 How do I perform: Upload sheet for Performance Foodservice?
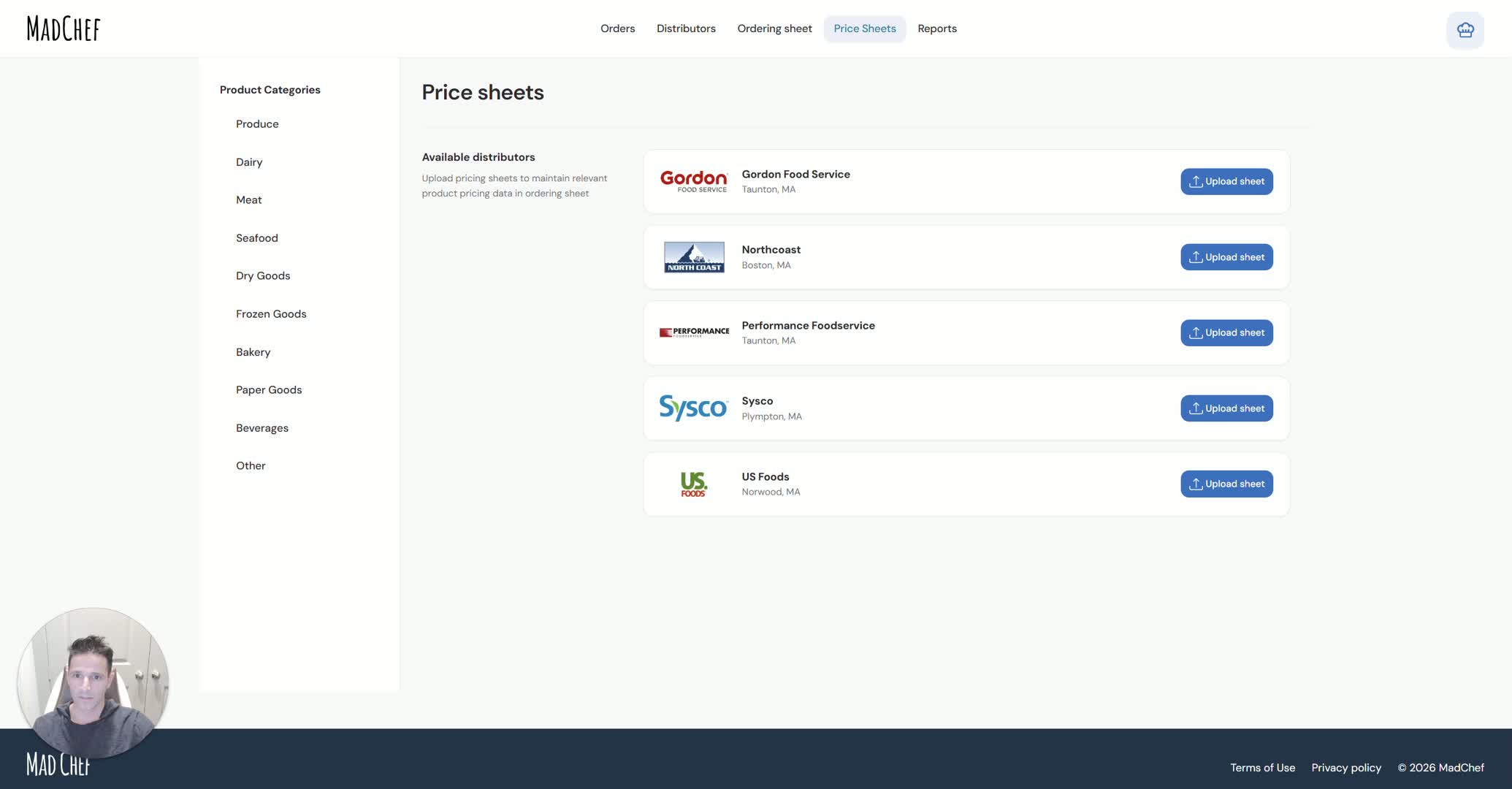pyautogui.click(x=1226, y=332)
